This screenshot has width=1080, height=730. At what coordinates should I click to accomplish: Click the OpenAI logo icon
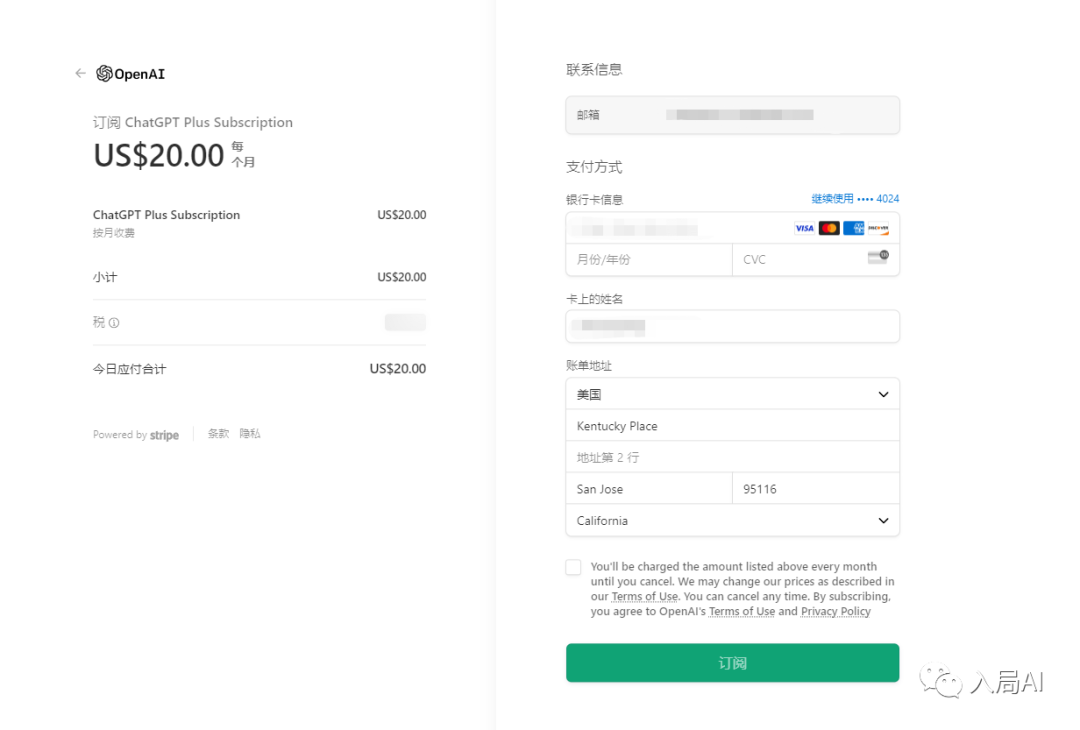(104, 73)
